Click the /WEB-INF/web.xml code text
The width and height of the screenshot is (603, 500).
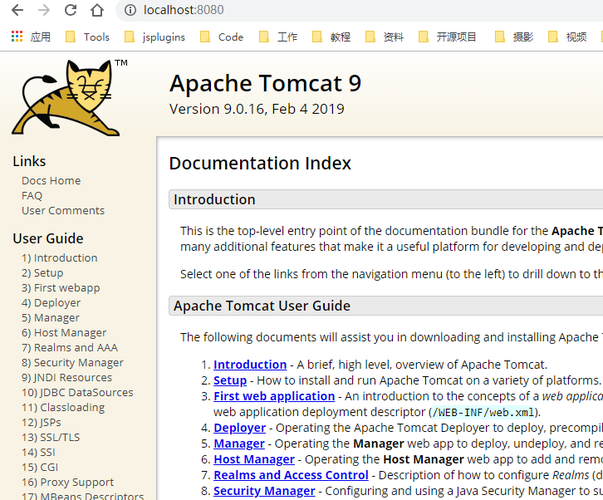(x=483, y=412)
